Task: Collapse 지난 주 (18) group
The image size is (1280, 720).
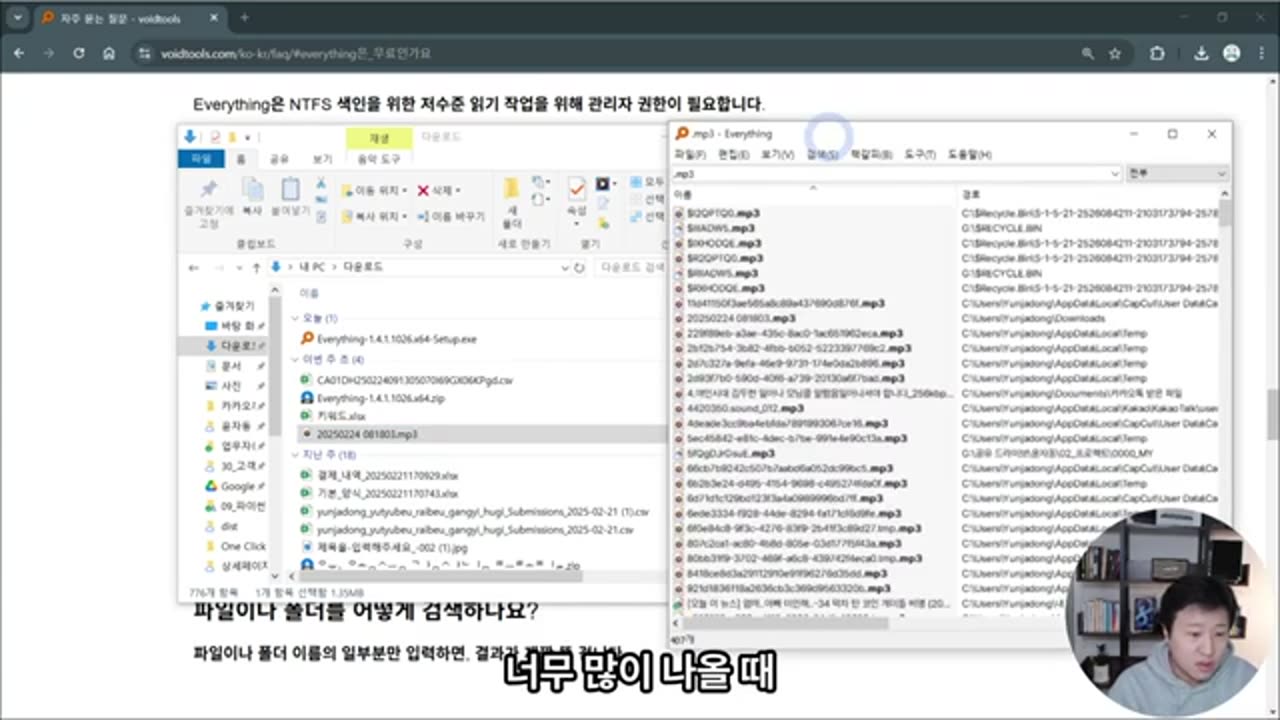Action: [x=296, y=455]
